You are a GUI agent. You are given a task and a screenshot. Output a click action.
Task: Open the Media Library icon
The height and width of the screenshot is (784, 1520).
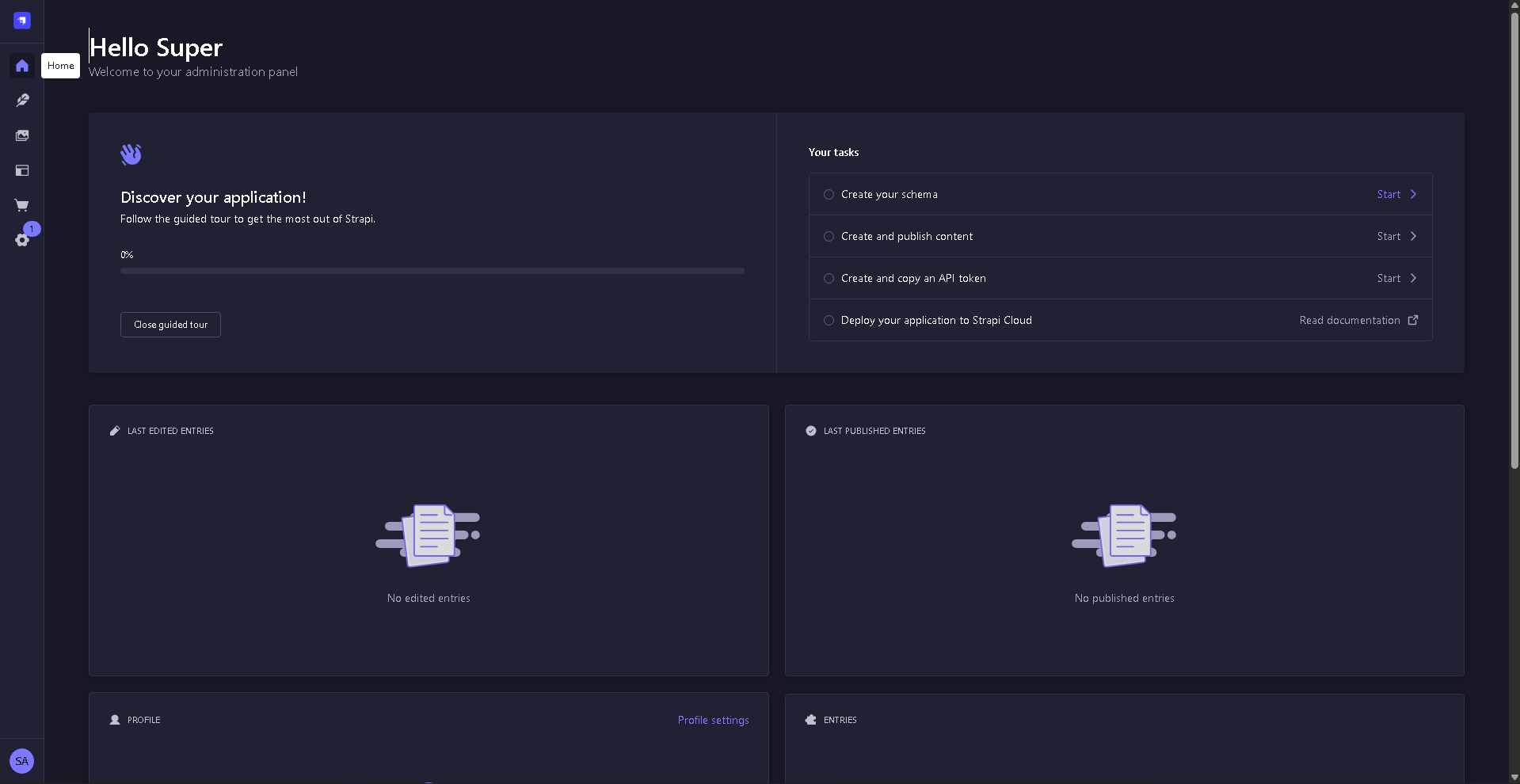pyautogui.click(x=22, y=135)
